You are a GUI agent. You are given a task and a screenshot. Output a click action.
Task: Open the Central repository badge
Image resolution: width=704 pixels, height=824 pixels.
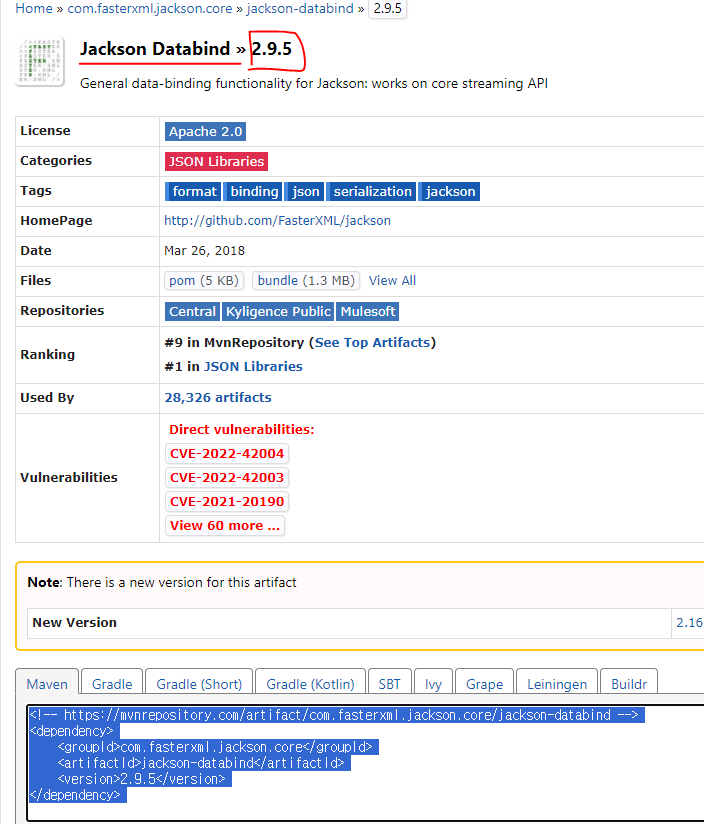[x=192, y=312]
